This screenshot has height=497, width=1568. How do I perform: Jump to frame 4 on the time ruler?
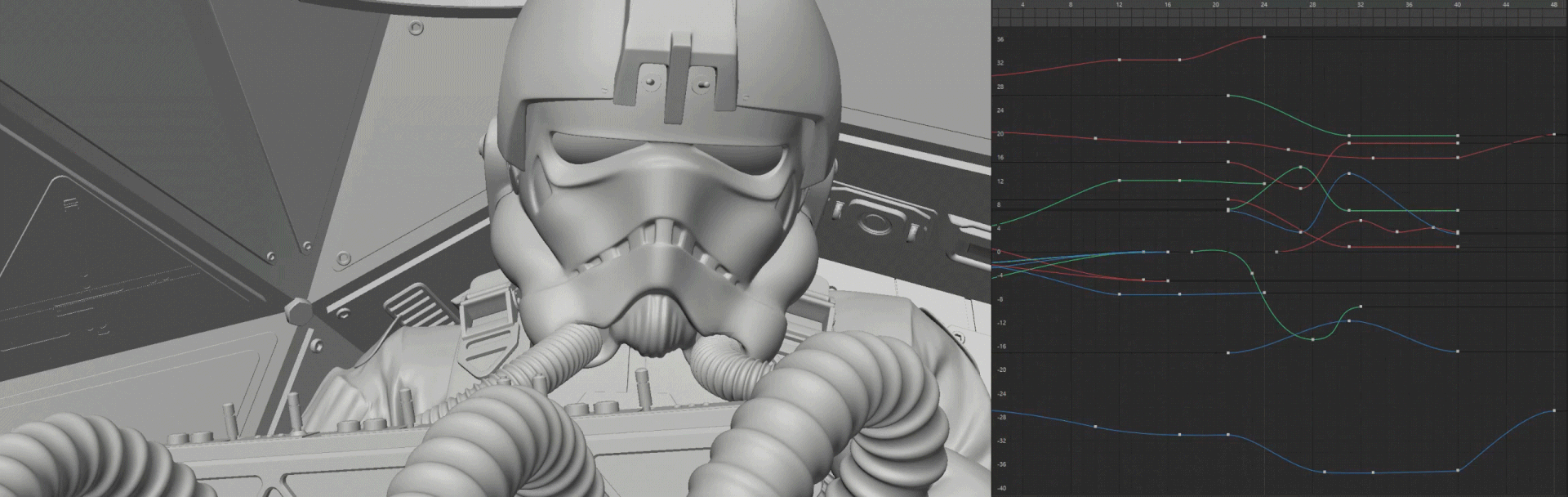point(1022,5)
